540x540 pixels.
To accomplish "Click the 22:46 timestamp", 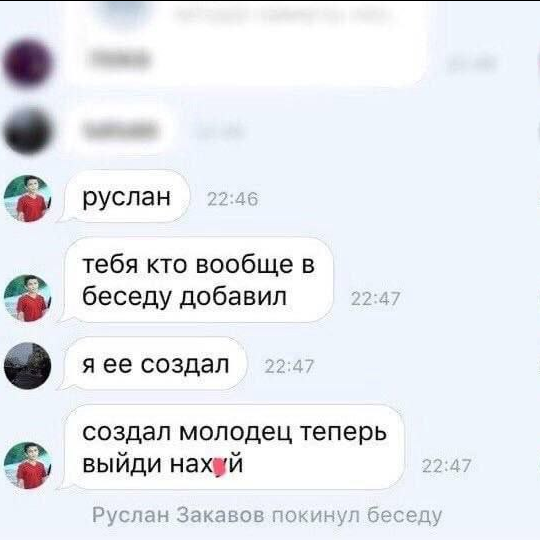I will (232, 199).
